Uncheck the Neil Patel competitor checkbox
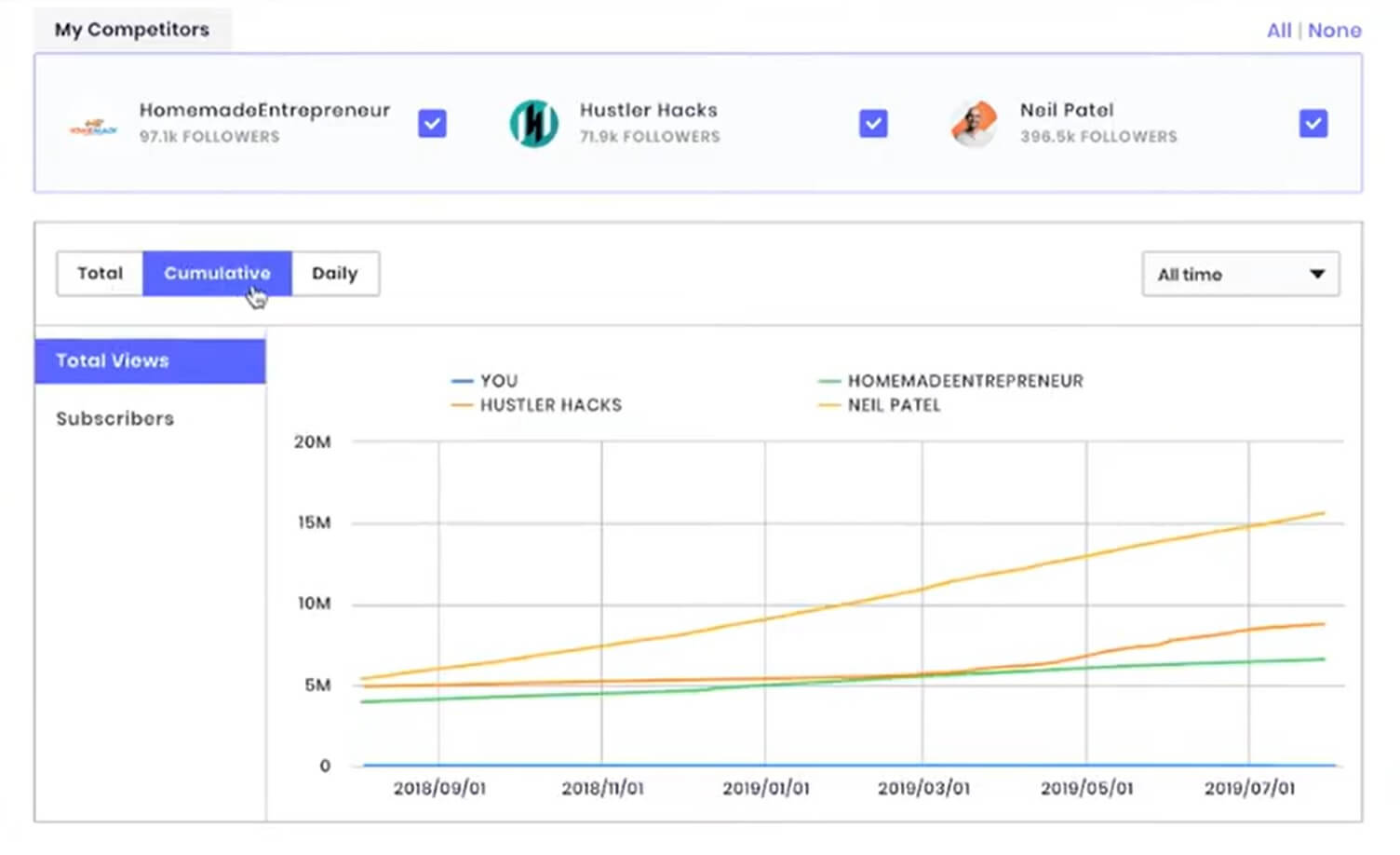1400x855 pixels. [x=1312, y=123]
